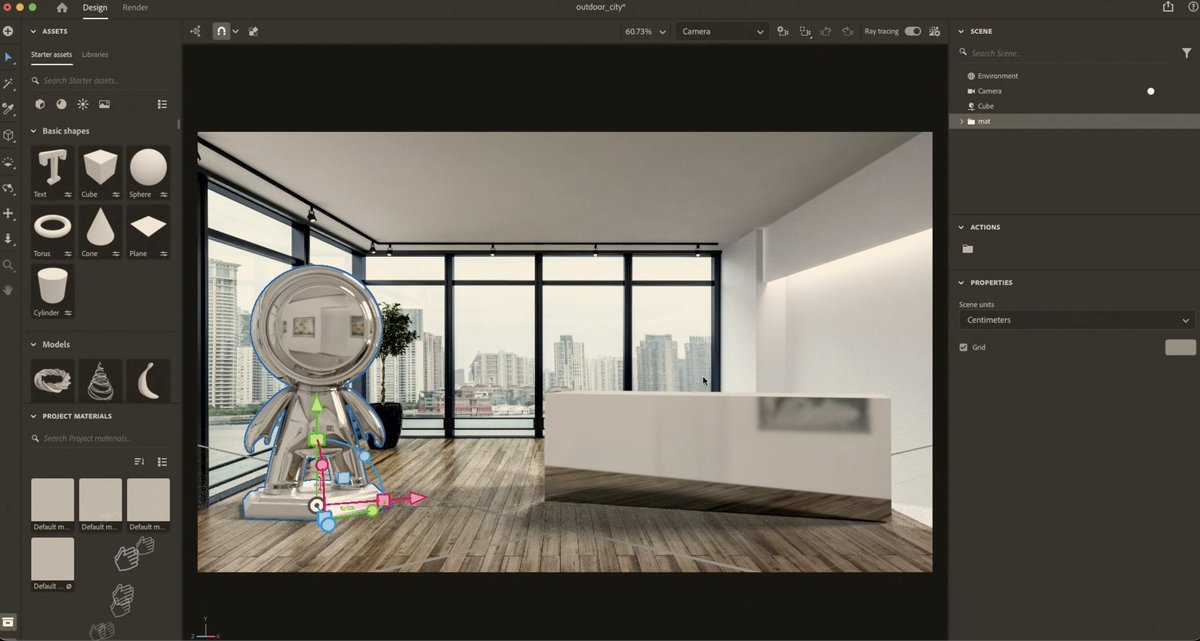Click the Add and import content plus icon
This screenshot has height=641, width=1200.
8,31
